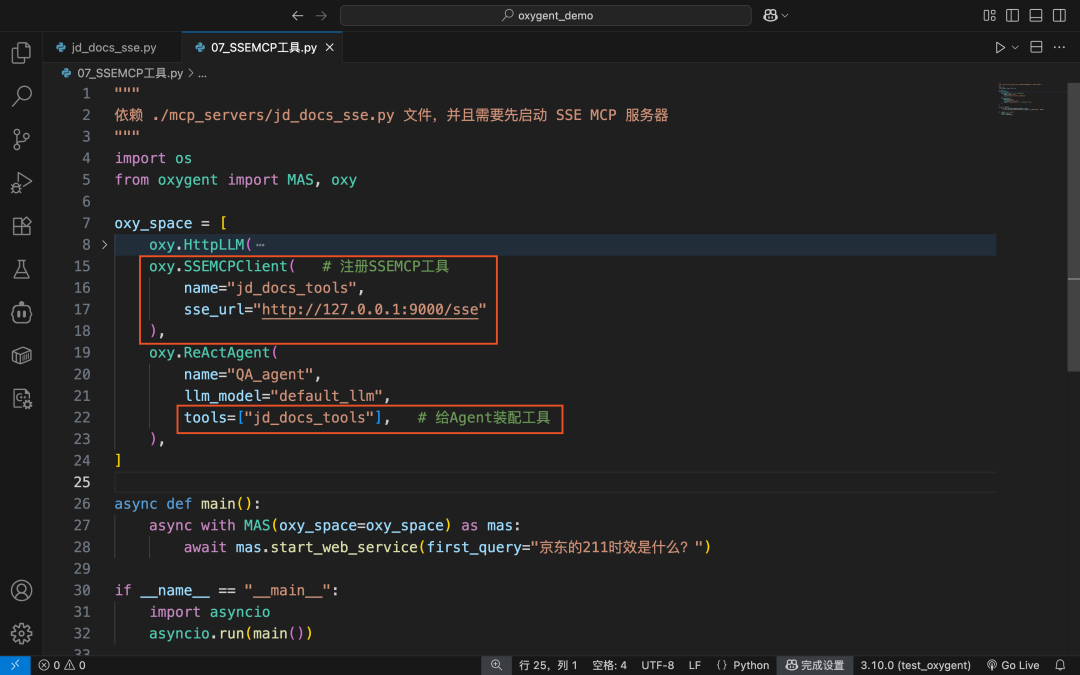Open the Explorer view in activity bar
The height and width of the screenshot is (675, 1080).
pos(21,53)
